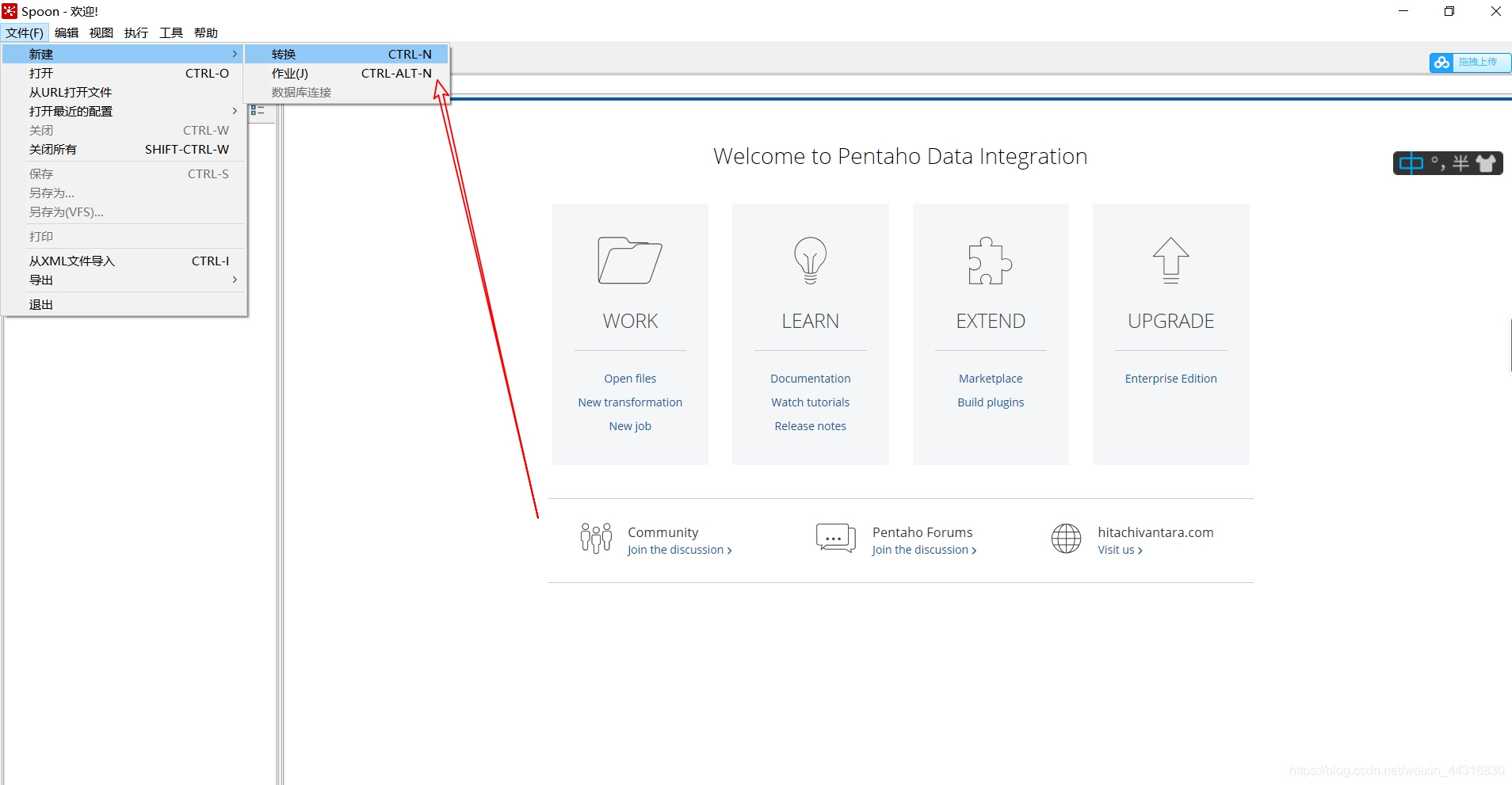Viewport: 1512px width, 785px height.
Task: Click the EXTEND puzzle piece icon
Action: click(x=990, y=260)
